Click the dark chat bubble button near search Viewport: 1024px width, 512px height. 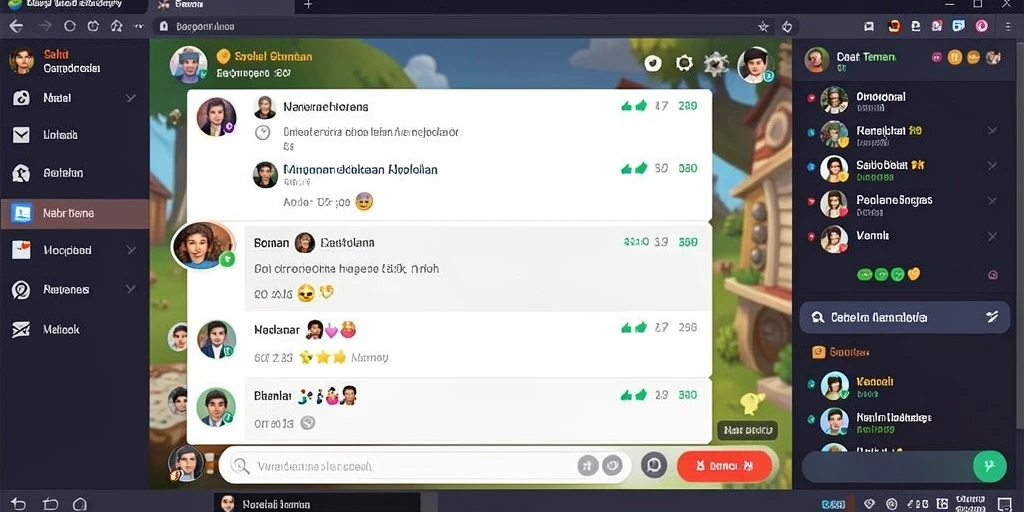tap(654, 466)
